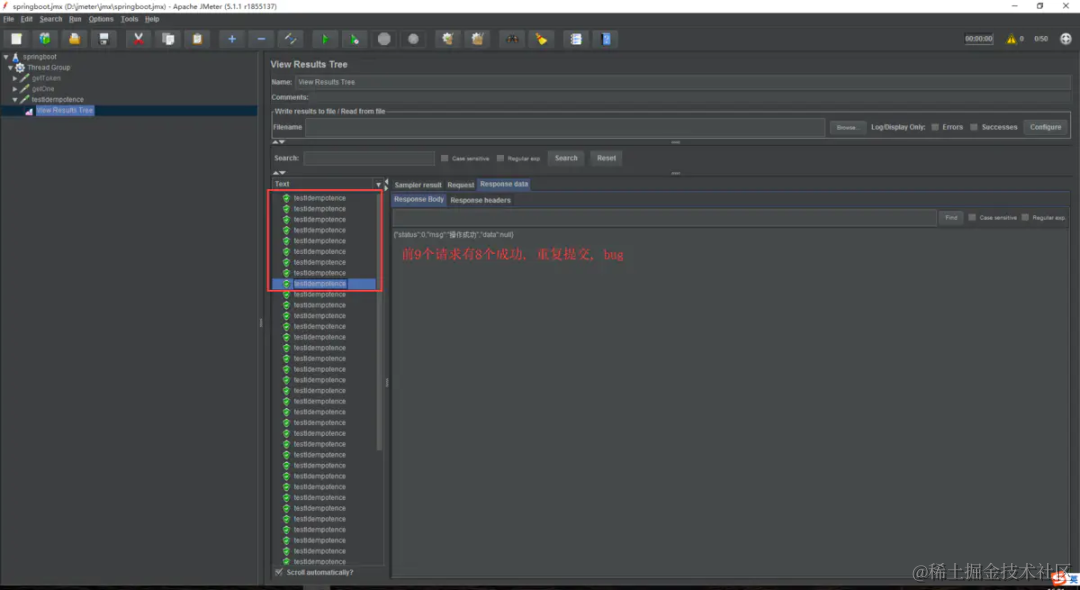Open the Help menu
This screenshot has width=1080, height=590.
click(x=152, y=19)
